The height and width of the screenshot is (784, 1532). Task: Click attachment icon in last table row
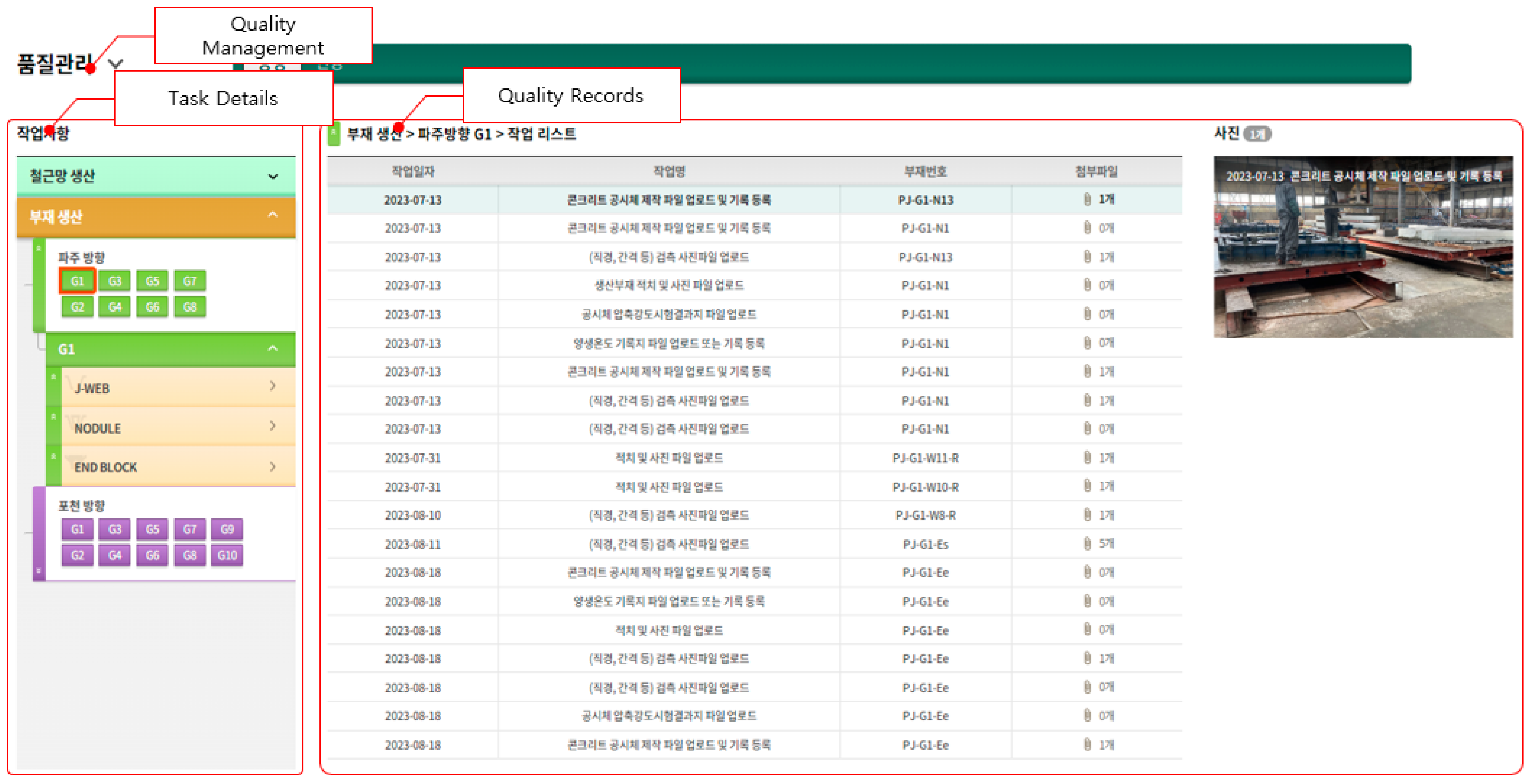point(1087,744)
